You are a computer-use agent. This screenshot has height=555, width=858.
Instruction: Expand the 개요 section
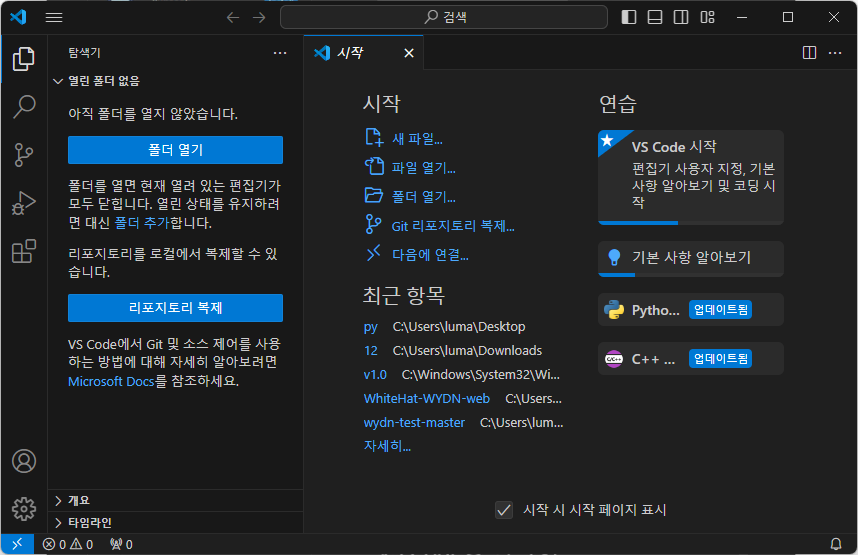click(x=175, y=500)
